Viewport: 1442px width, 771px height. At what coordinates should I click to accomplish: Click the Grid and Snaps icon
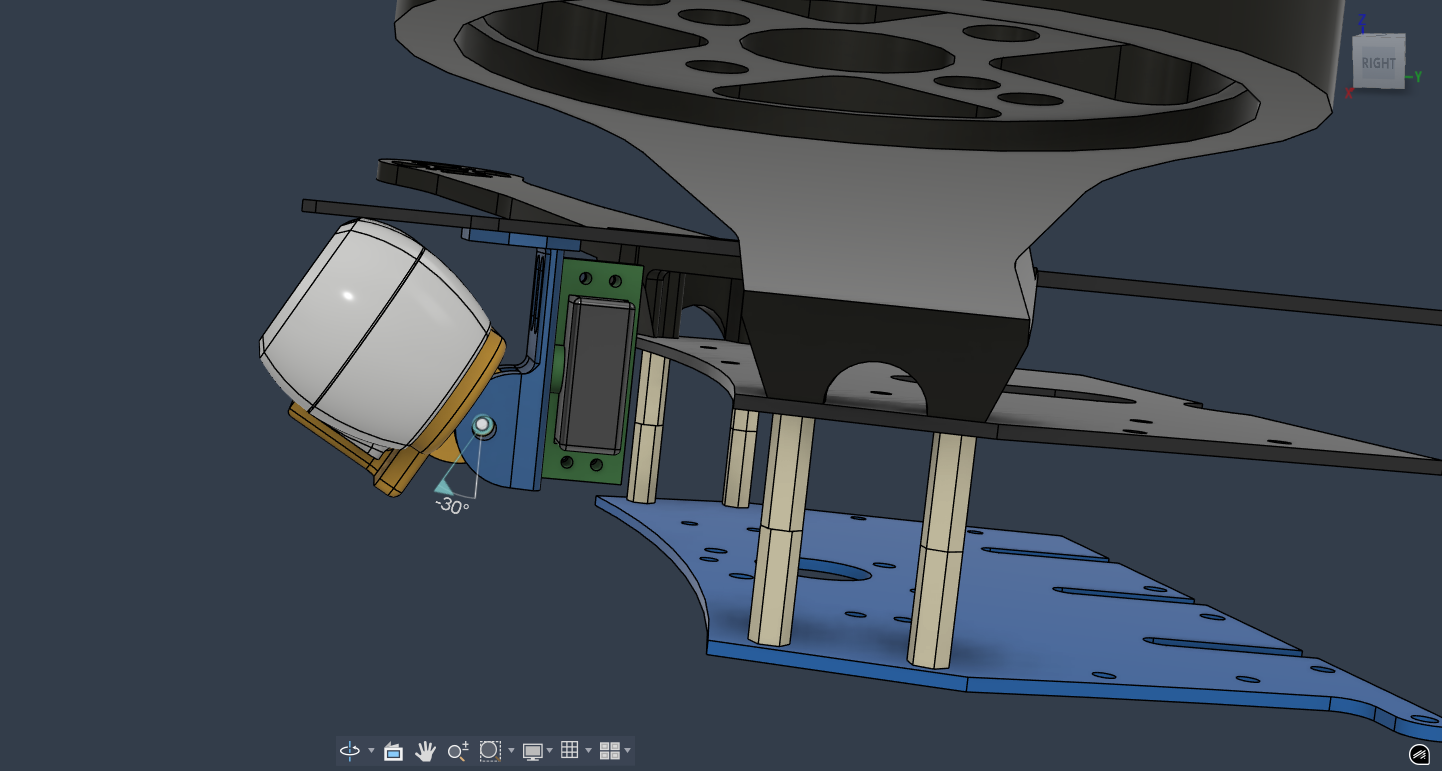(x=569, y=751)
